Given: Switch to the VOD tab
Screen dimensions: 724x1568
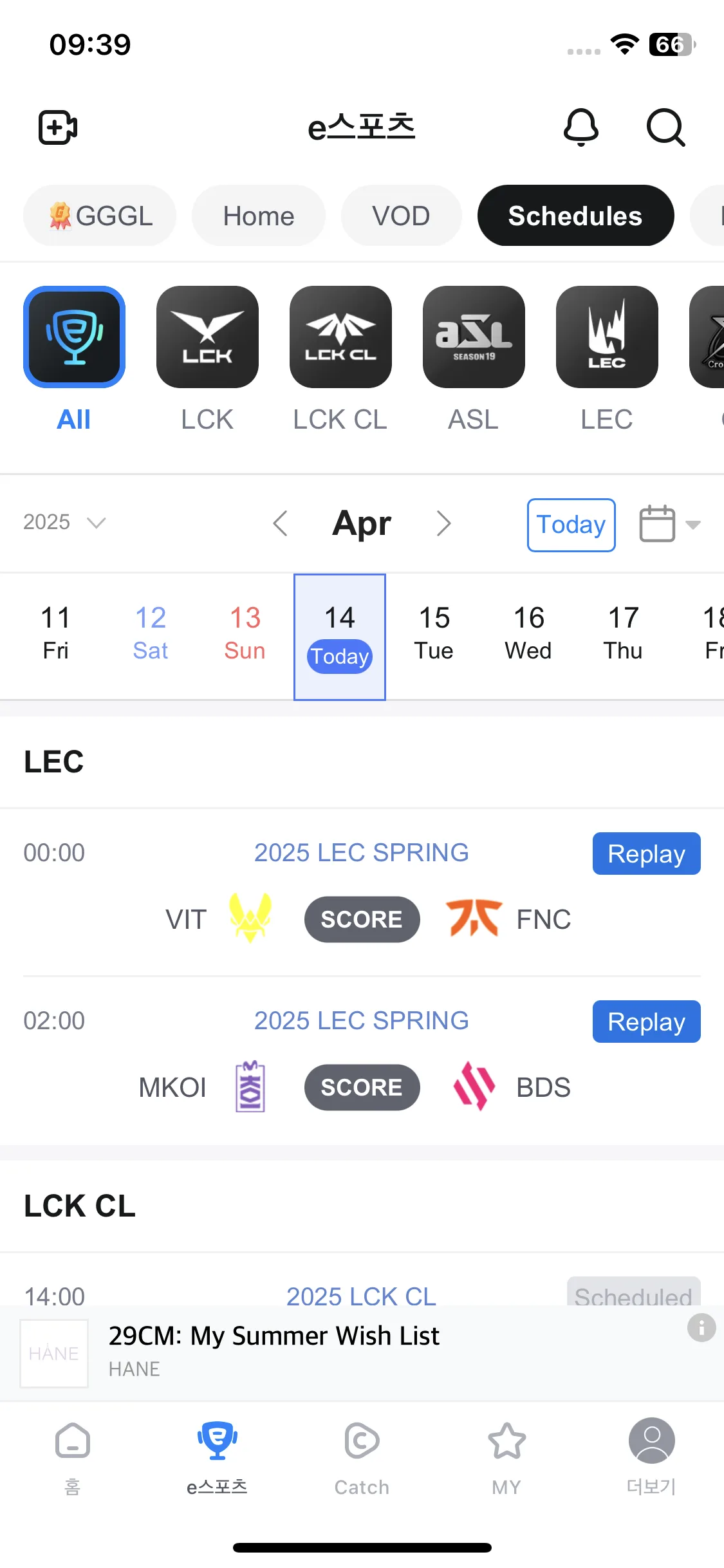Looking at the screenshot, I should coord(401,216).
